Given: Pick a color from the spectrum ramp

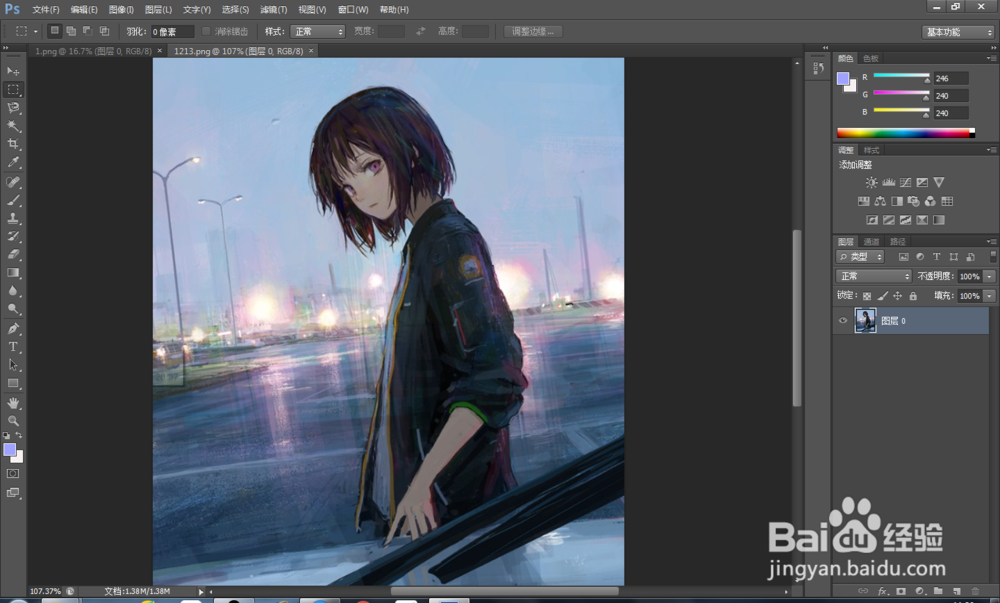Looking at the screenshot, I should [906, 133].
